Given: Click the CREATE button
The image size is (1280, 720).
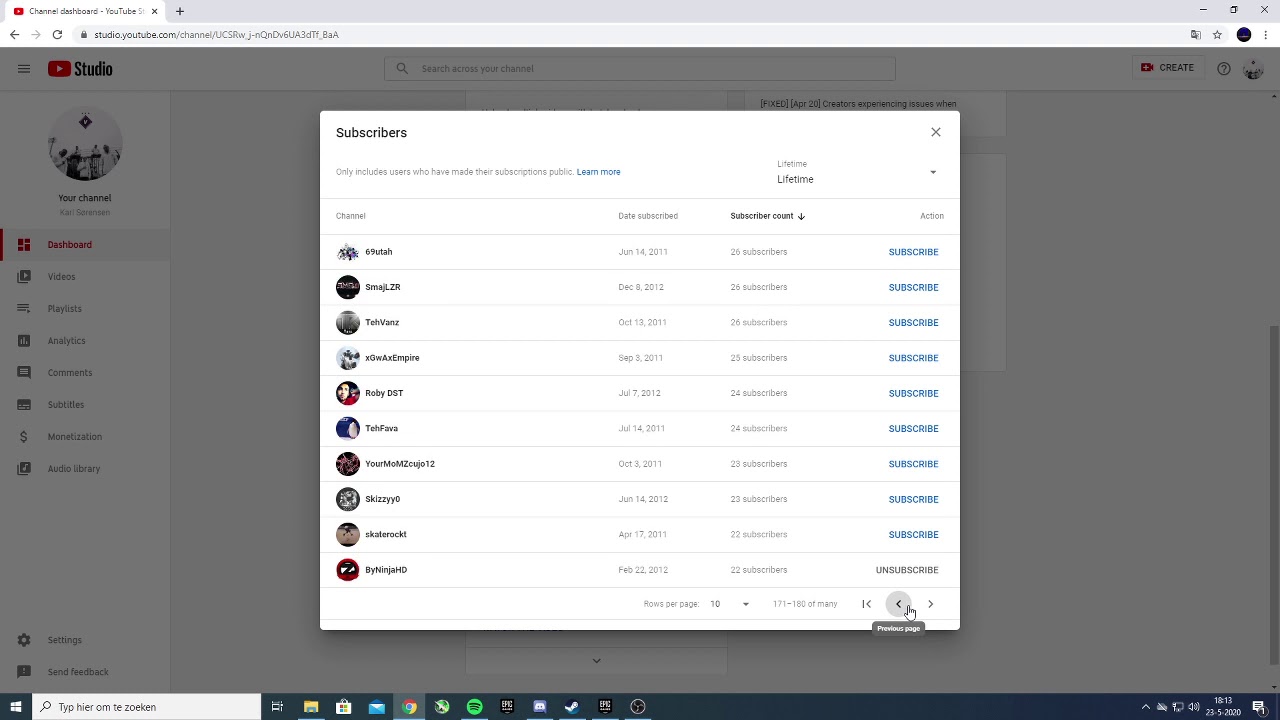Looking at the screenshot, I should (x=1167, y=68).
